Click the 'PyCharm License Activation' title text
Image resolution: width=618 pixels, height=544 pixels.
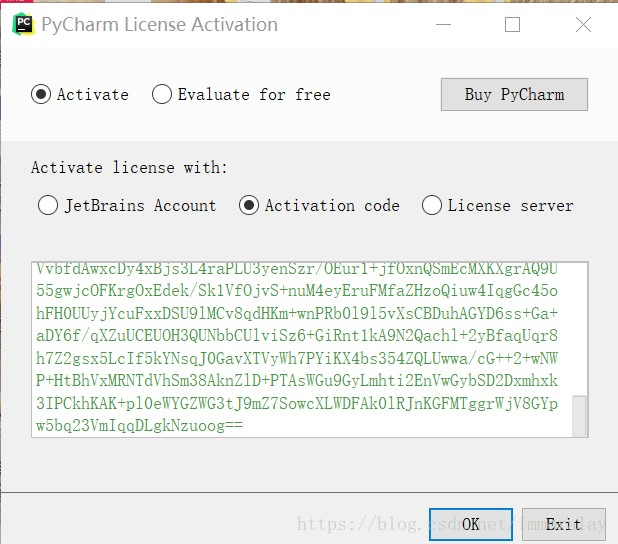[160, 24]
